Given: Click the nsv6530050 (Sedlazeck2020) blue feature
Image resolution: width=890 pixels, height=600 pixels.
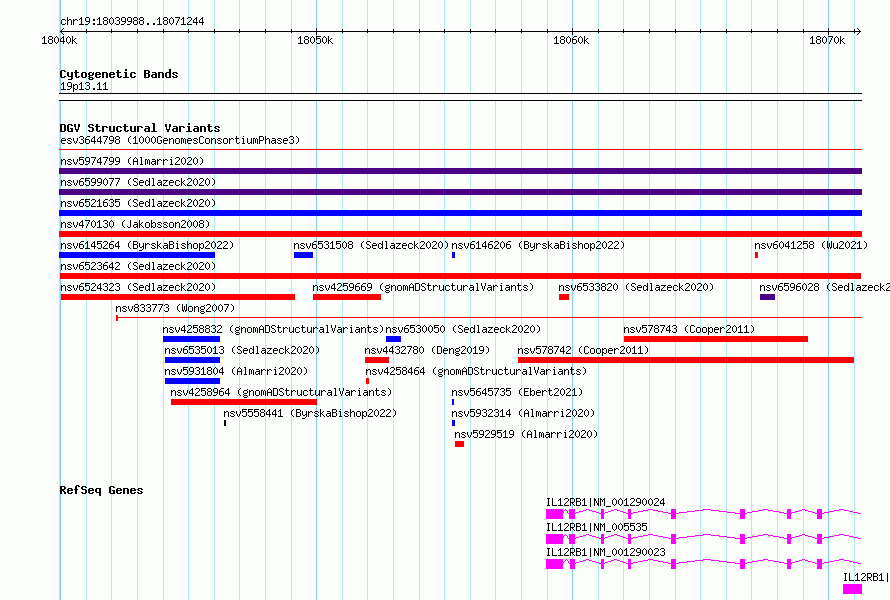Looking at the screenshot, I should (x=393, y=339).
